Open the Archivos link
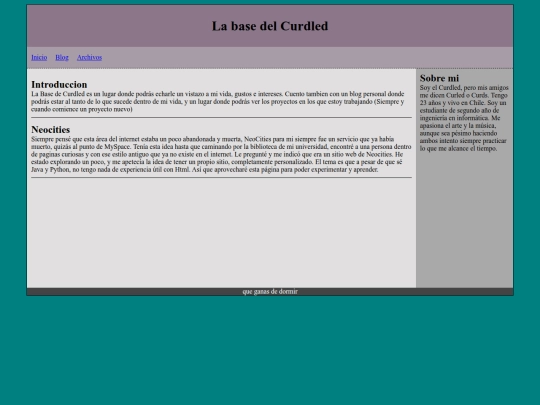540x405 pixels. point(90,58)
